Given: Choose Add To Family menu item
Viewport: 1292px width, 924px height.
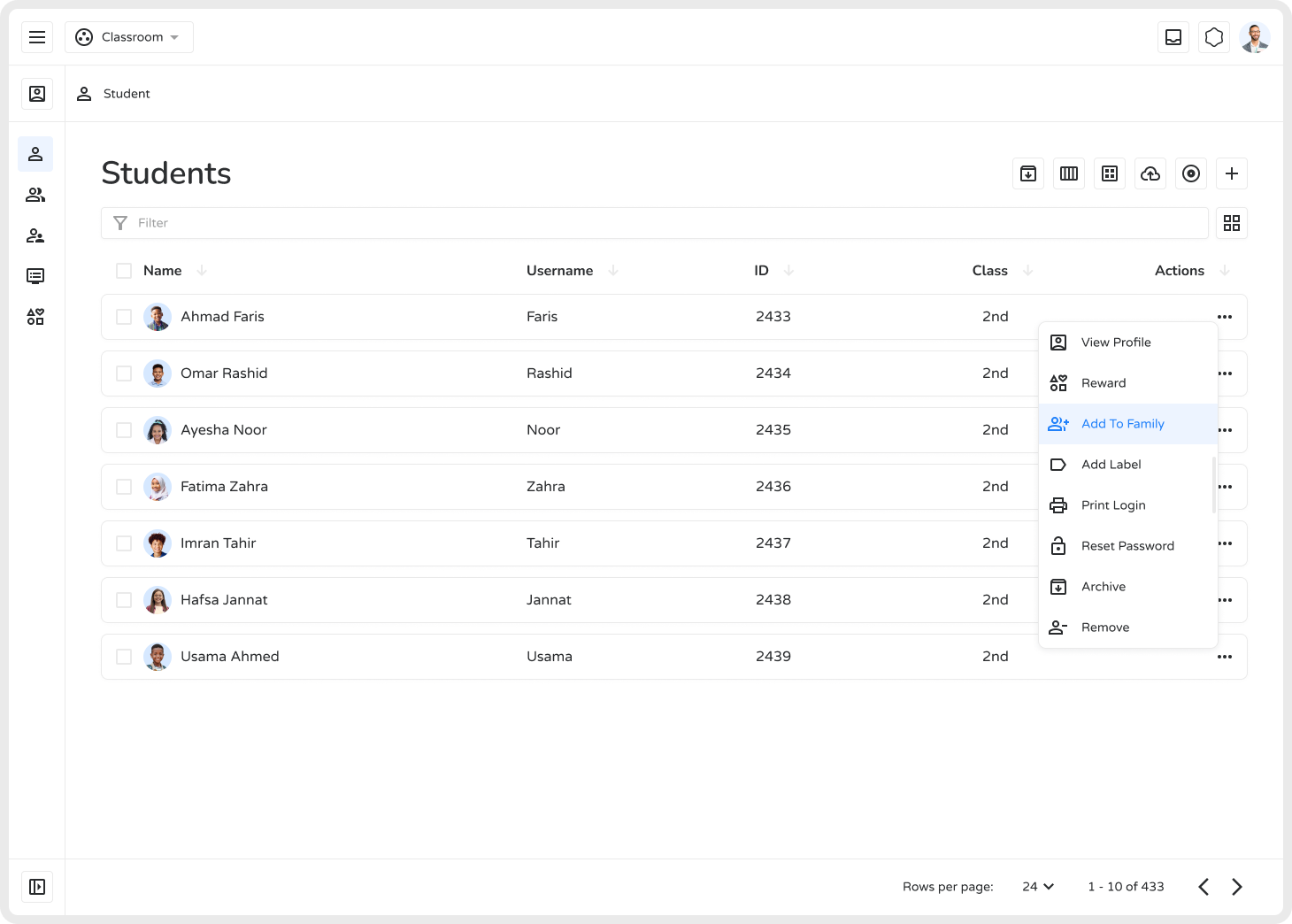Looking at the screenshot, I should pos(1122,424).
